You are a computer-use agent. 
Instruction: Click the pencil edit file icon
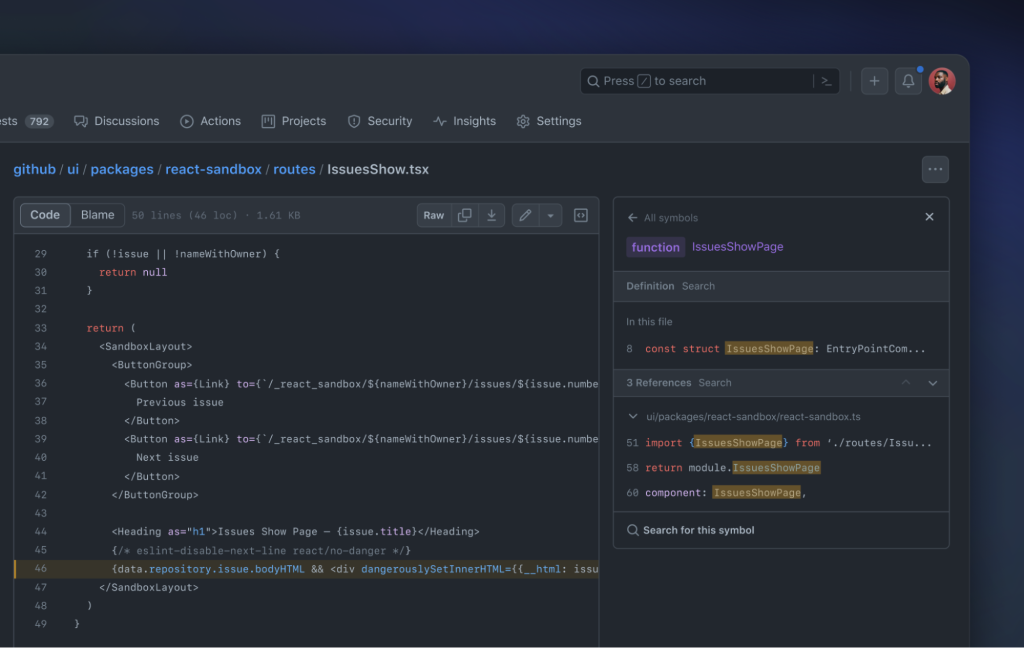[x=525, y=215]
